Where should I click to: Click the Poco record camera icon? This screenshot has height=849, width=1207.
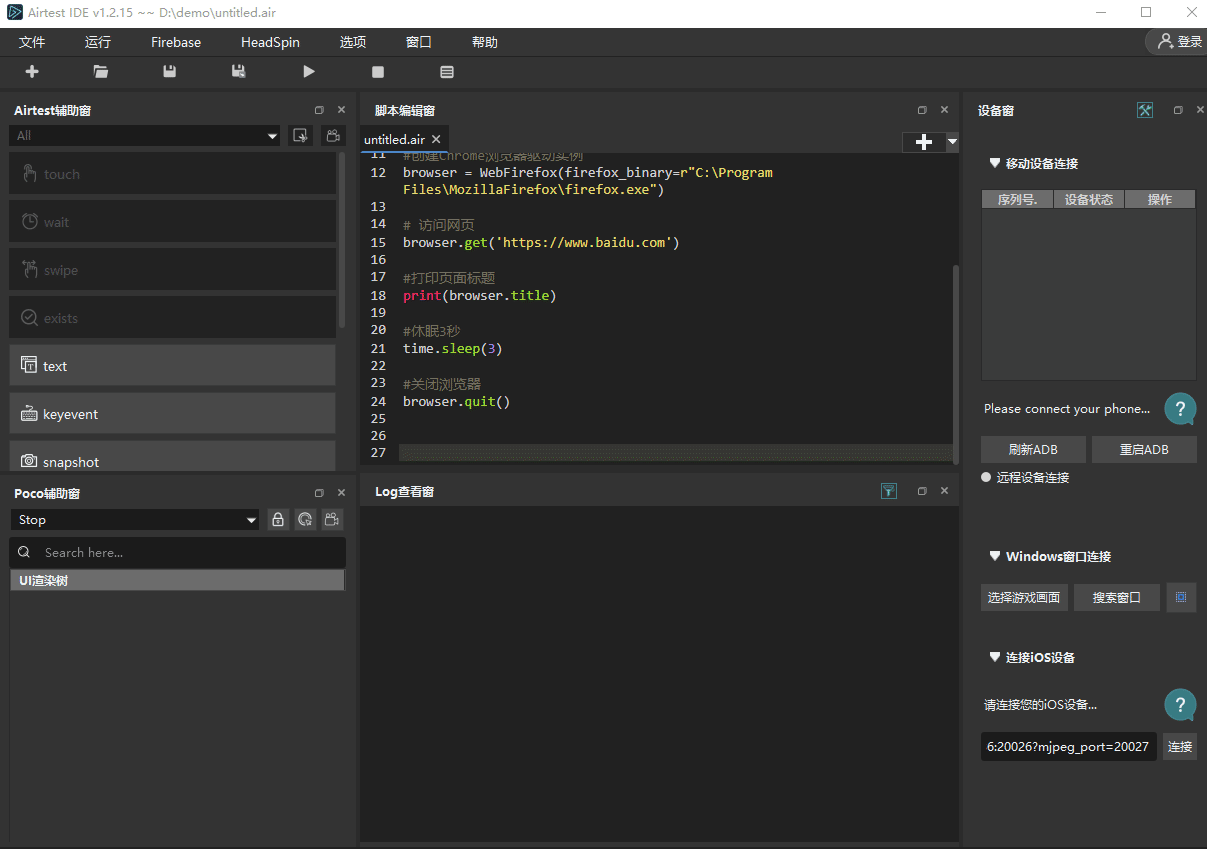(332, 520)
